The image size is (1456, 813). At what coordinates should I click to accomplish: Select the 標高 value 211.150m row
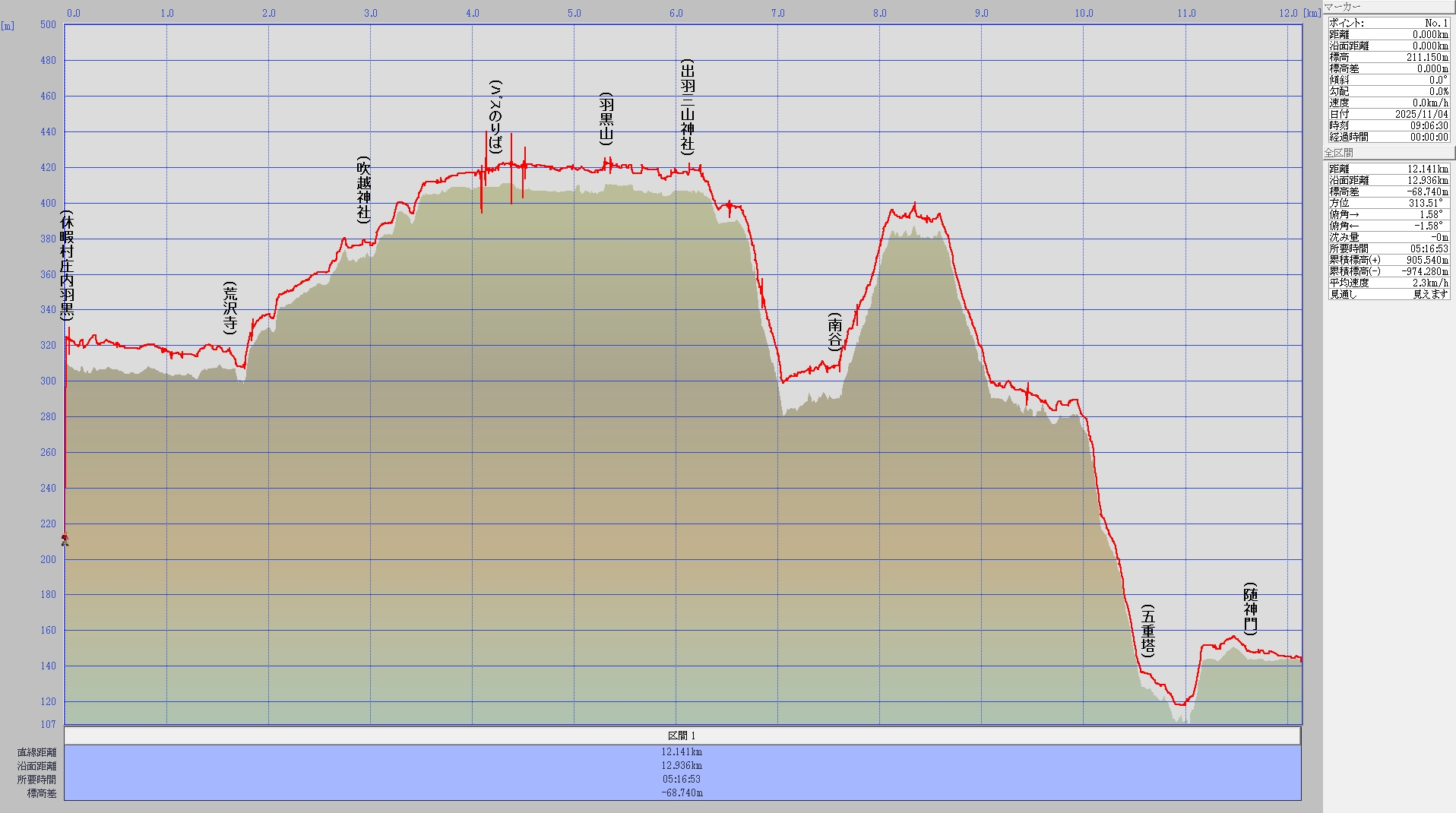1388,57
